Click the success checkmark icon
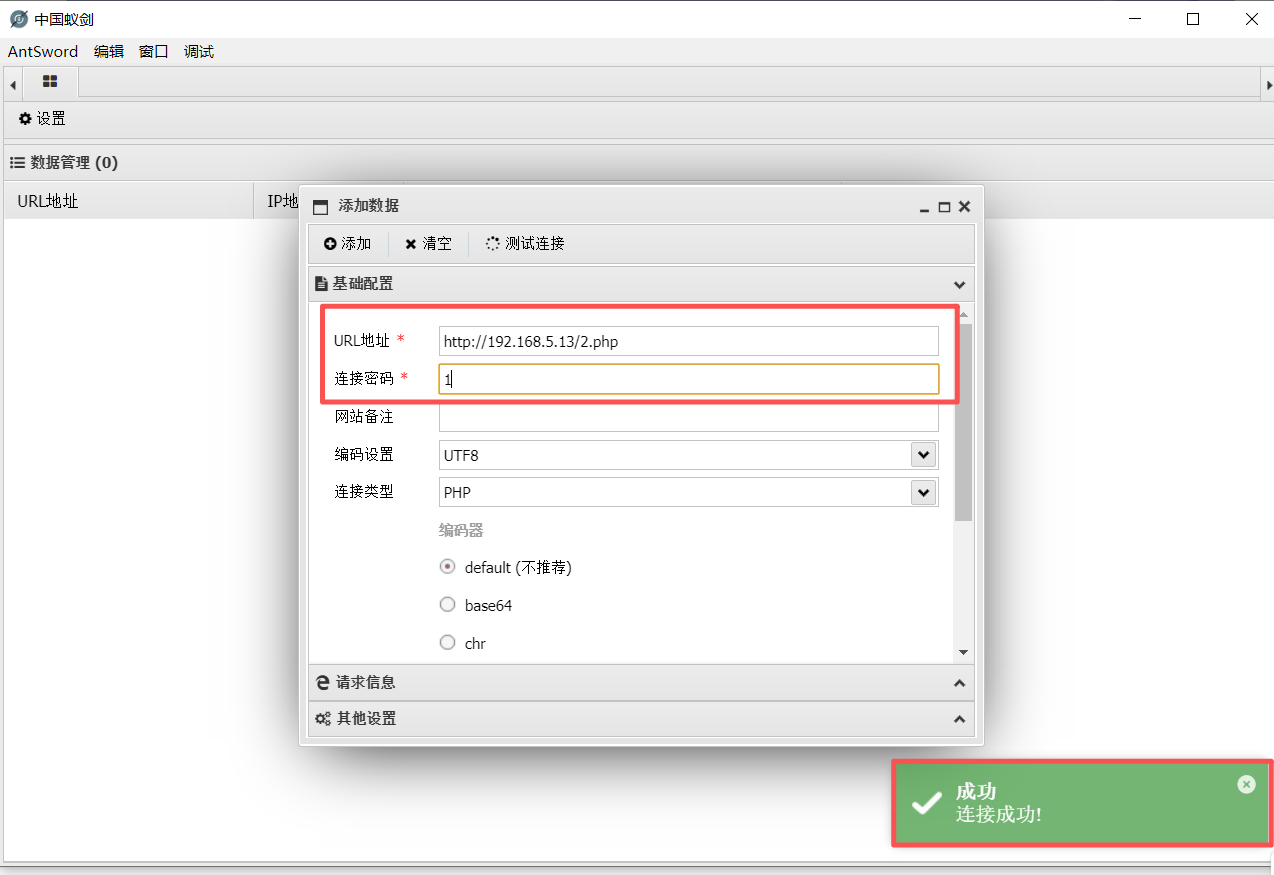Viewport: 1274px width, 875px height. click(x=927, y=802)
